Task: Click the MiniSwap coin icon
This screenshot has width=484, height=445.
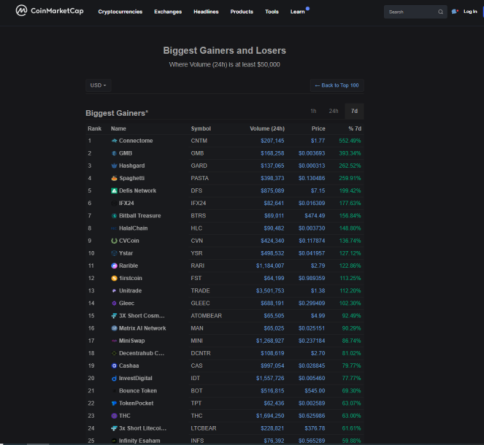Action: click(114, 341)
